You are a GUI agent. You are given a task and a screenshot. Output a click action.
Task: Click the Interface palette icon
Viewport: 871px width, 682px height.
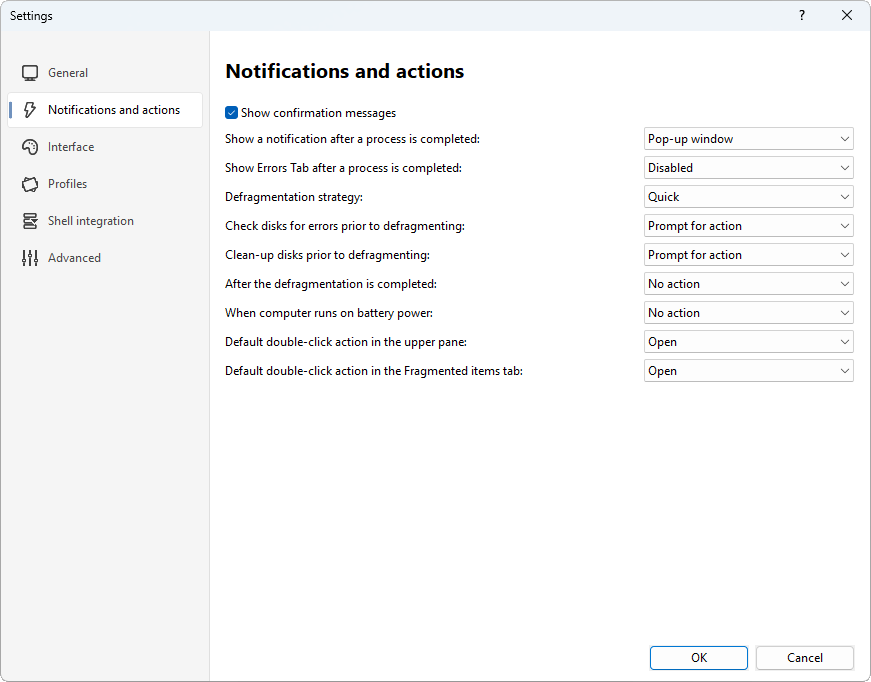coord(30,147)
